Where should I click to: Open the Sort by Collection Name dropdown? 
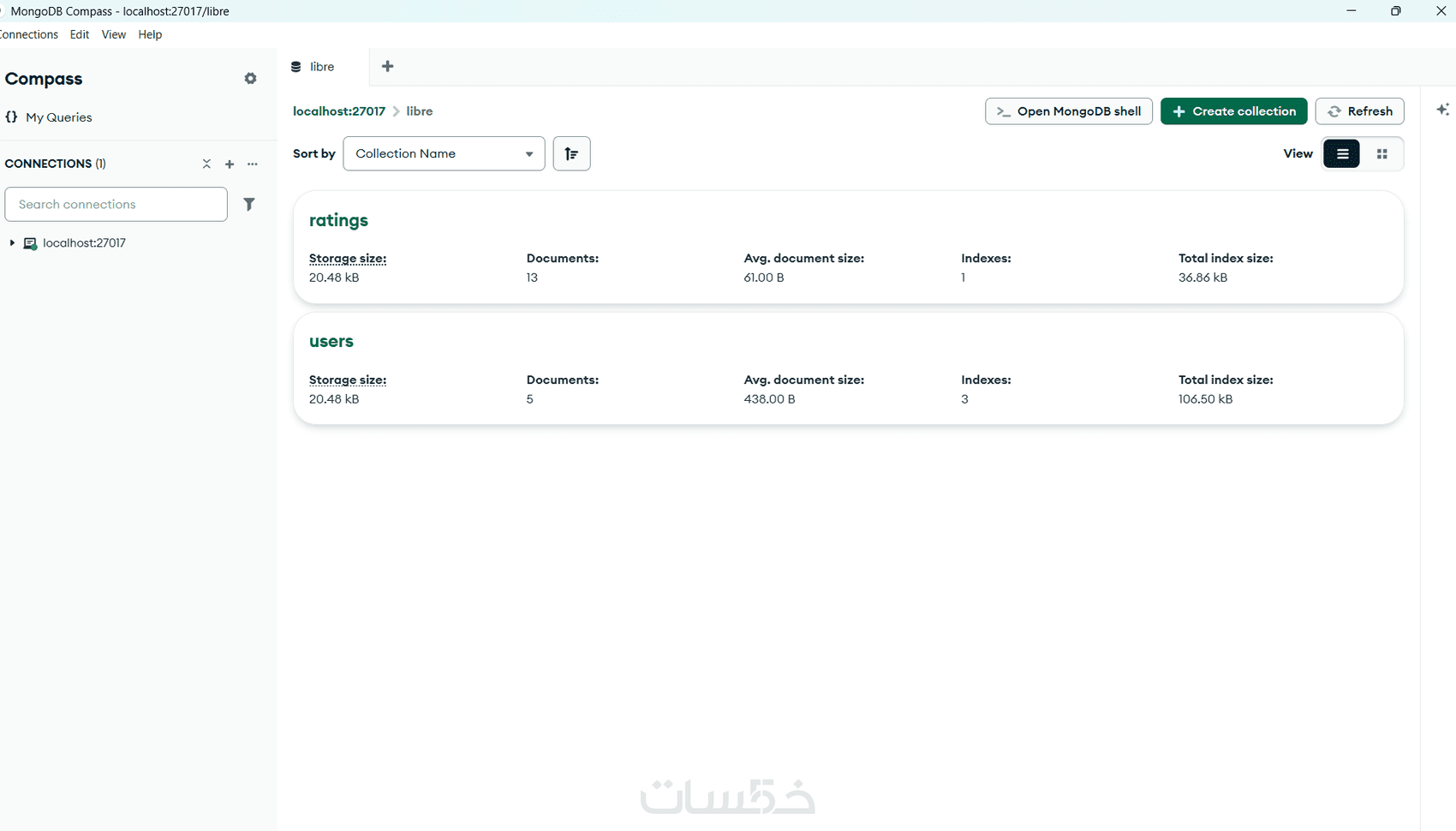click(444, 153)
